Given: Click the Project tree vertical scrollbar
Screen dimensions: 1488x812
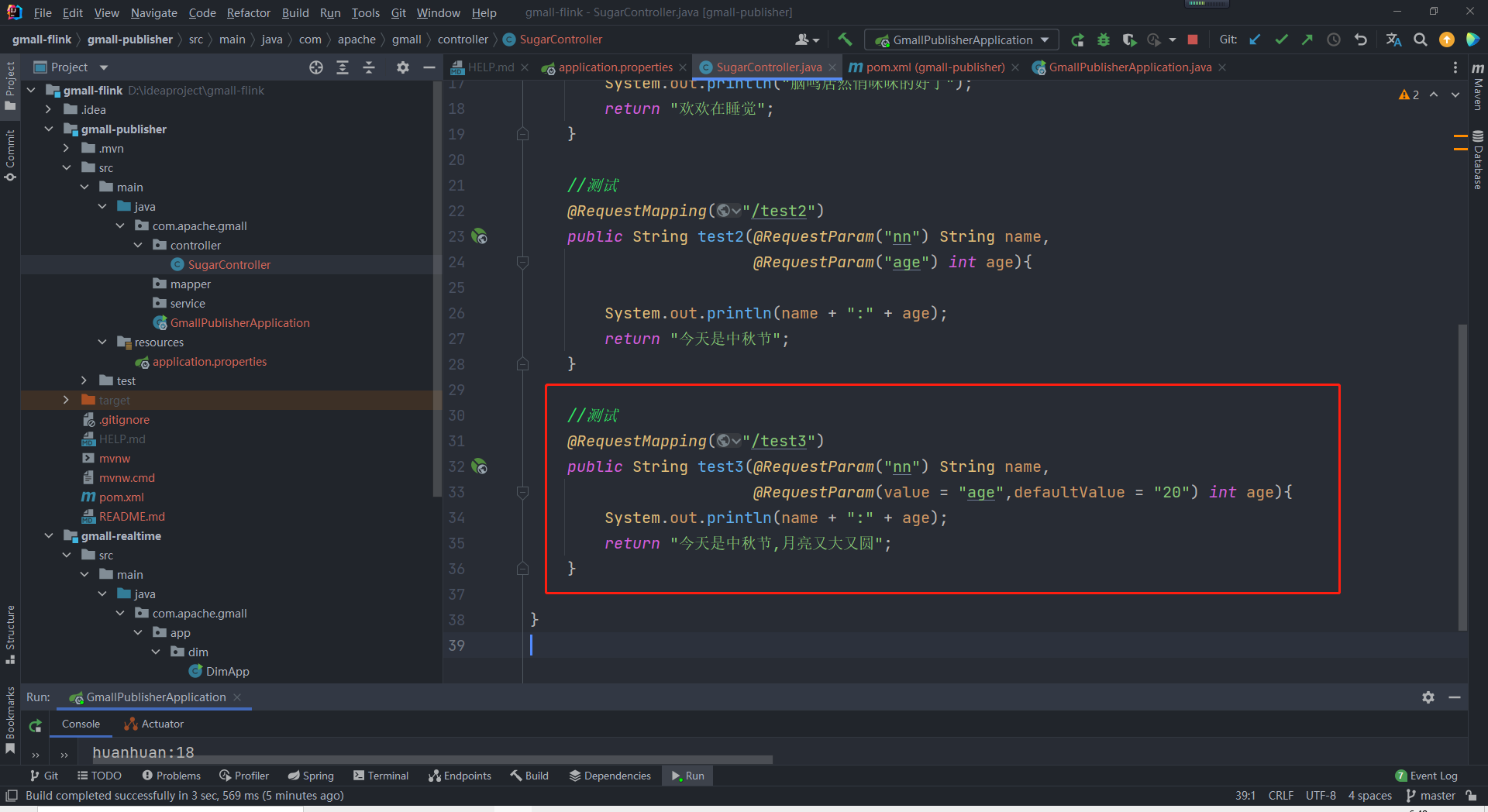Looking at the screenshot, I should [x=437, y=291].
